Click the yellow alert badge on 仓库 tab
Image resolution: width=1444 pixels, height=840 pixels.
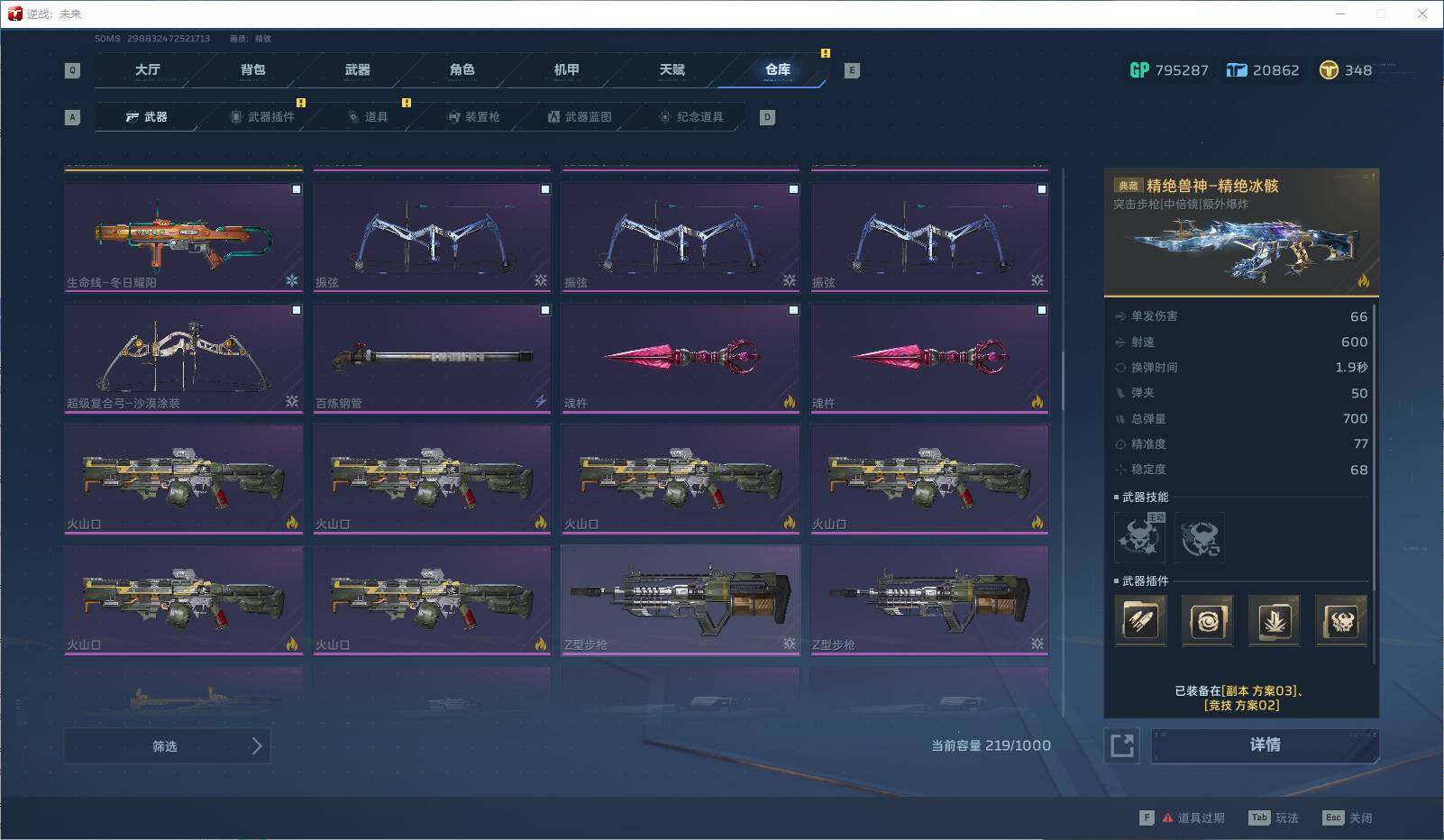pos(825,53)
